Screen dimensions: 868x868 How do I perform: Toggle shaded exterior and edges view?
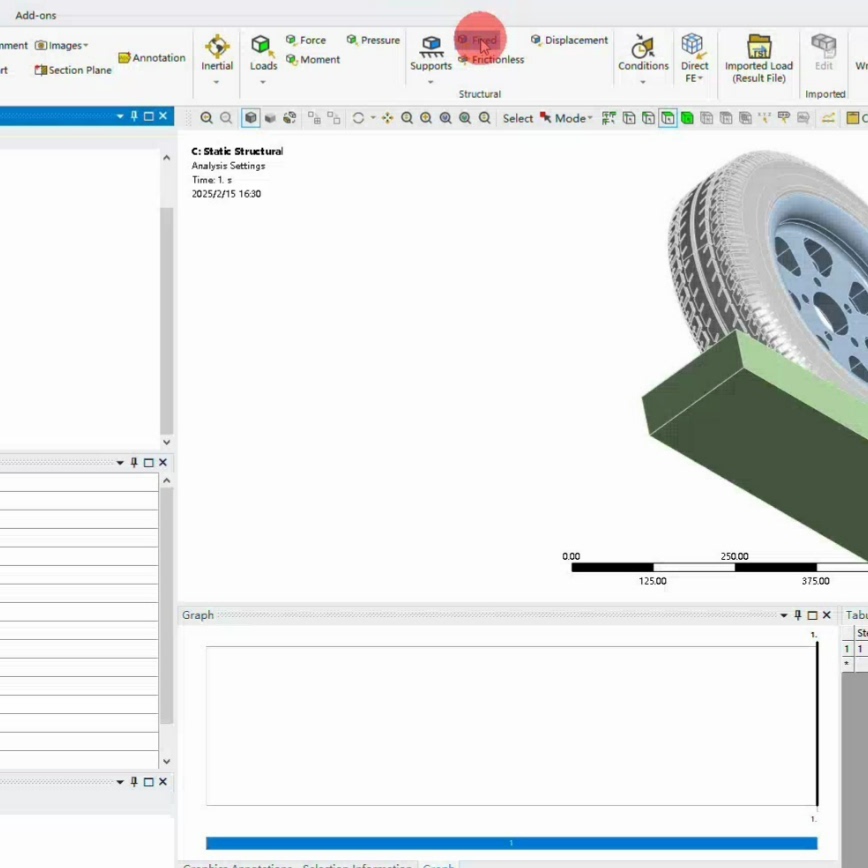[251, 118]
